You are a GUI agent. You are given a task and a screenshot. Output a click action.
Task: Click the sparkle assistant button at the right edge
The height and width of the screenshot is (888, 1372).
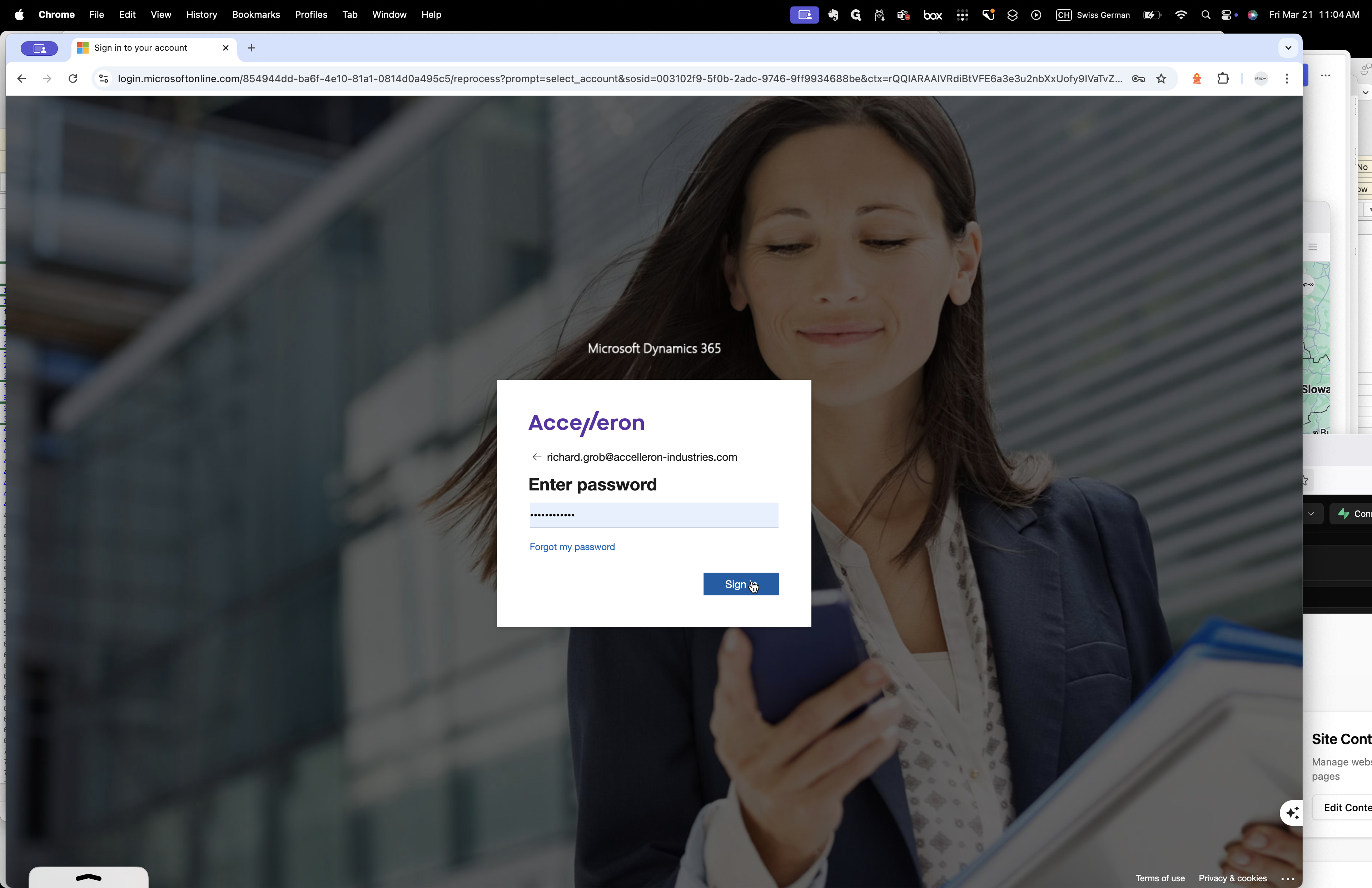(1292, 813)
